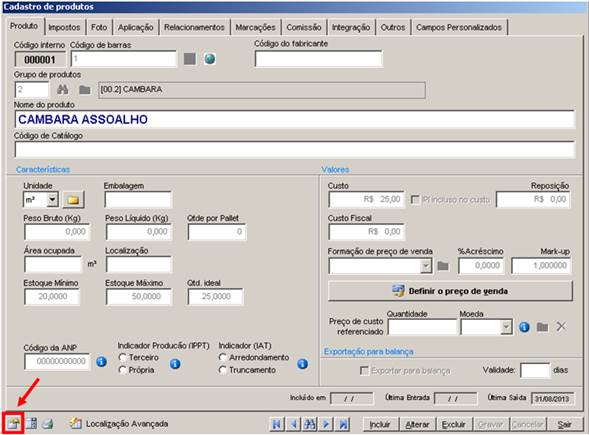Image resolution: width=589 pixels, height=435 pixels.
Task: Select Própria radio option
Action: [122, 370]
